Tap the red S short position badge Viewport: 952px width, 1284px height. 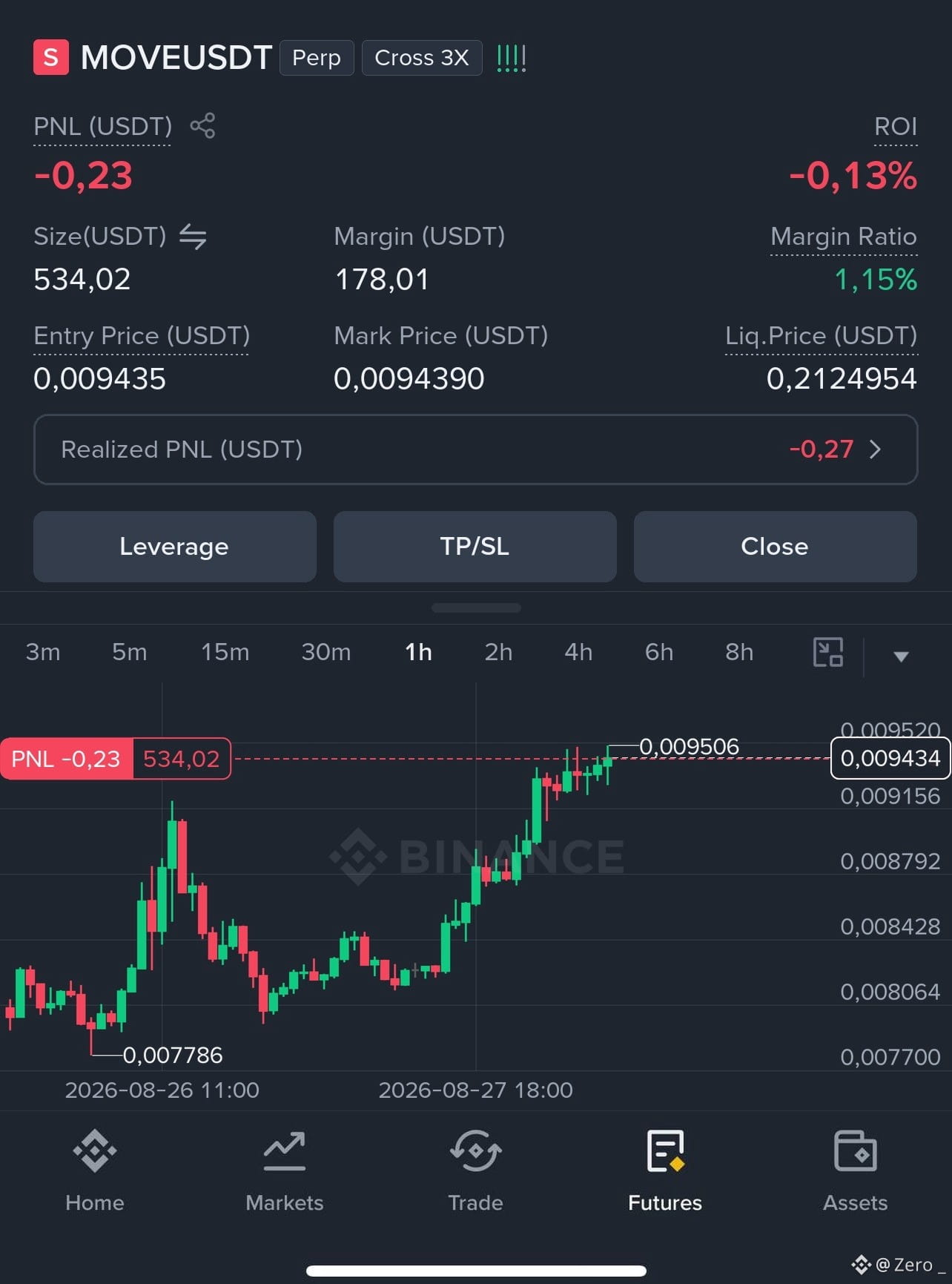(51, 57)
